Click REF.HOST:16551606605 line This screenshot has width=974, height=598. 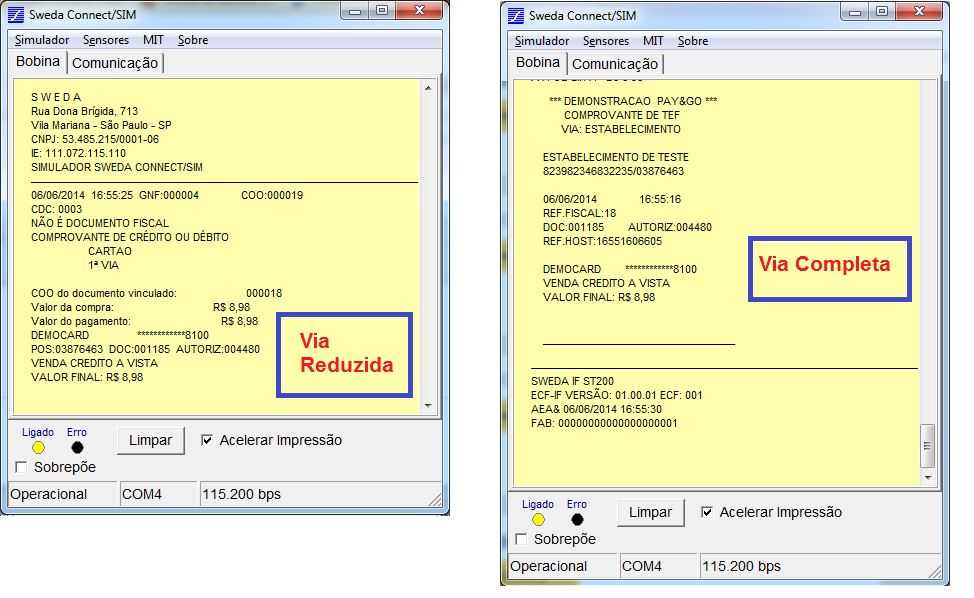(x=603, y=241)
